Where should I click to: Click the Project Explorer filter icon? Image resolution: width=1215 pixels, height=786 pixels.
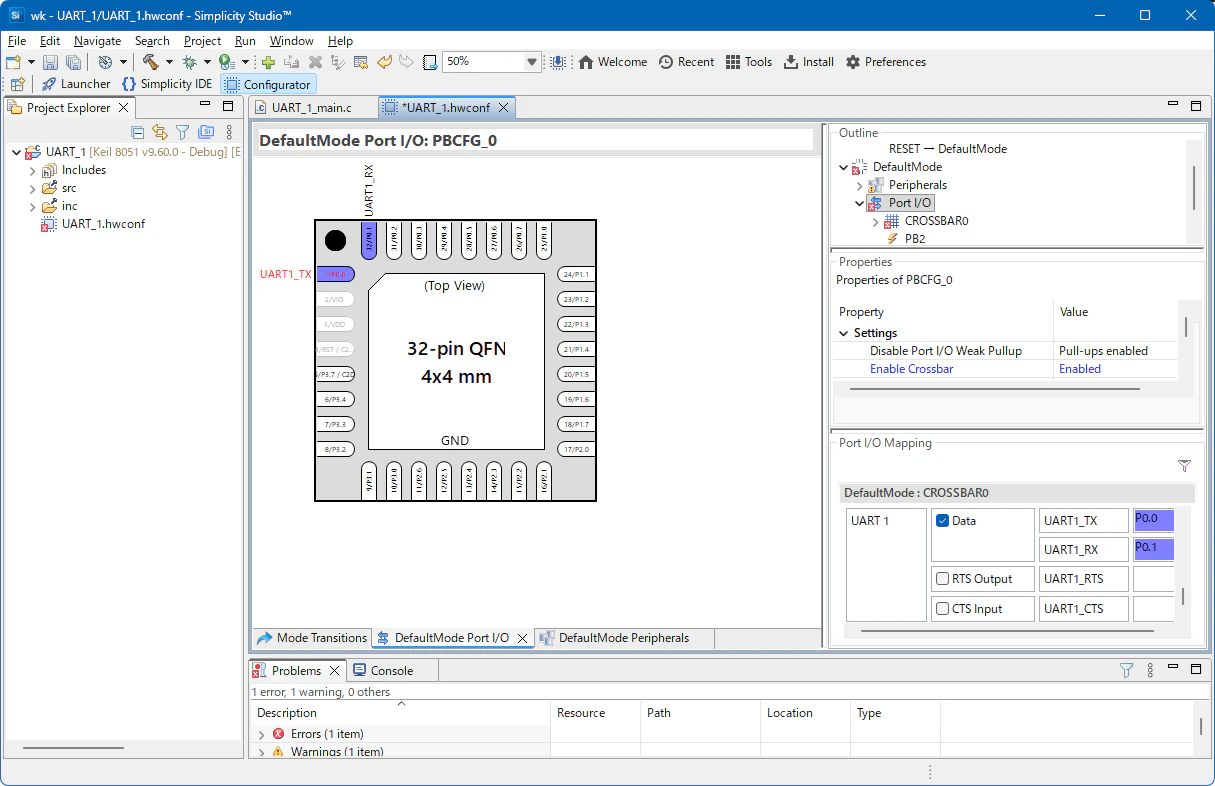coord(183,132)
